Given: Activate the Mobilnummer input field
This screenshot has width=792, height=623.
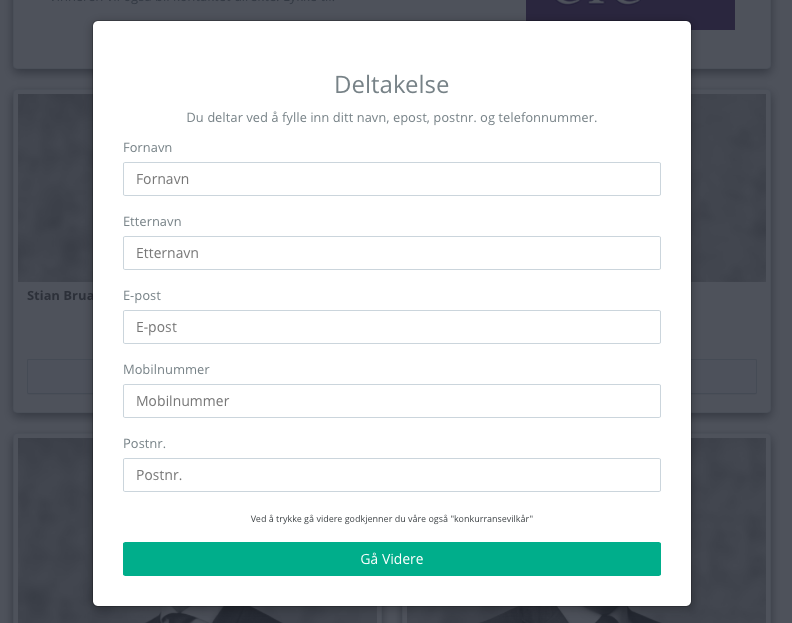Looking at the screenshot, I should 391,401.
